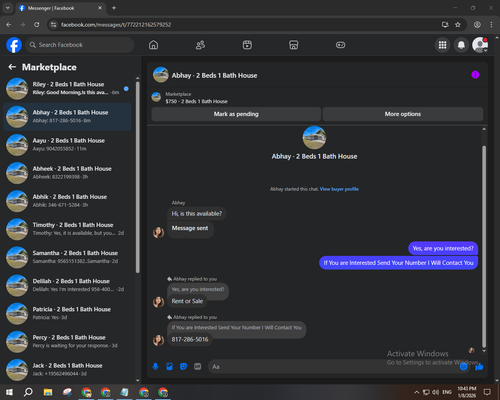Open the Gaming controller icon
Screen dimensions: 500x400
[x=340, y=45]
